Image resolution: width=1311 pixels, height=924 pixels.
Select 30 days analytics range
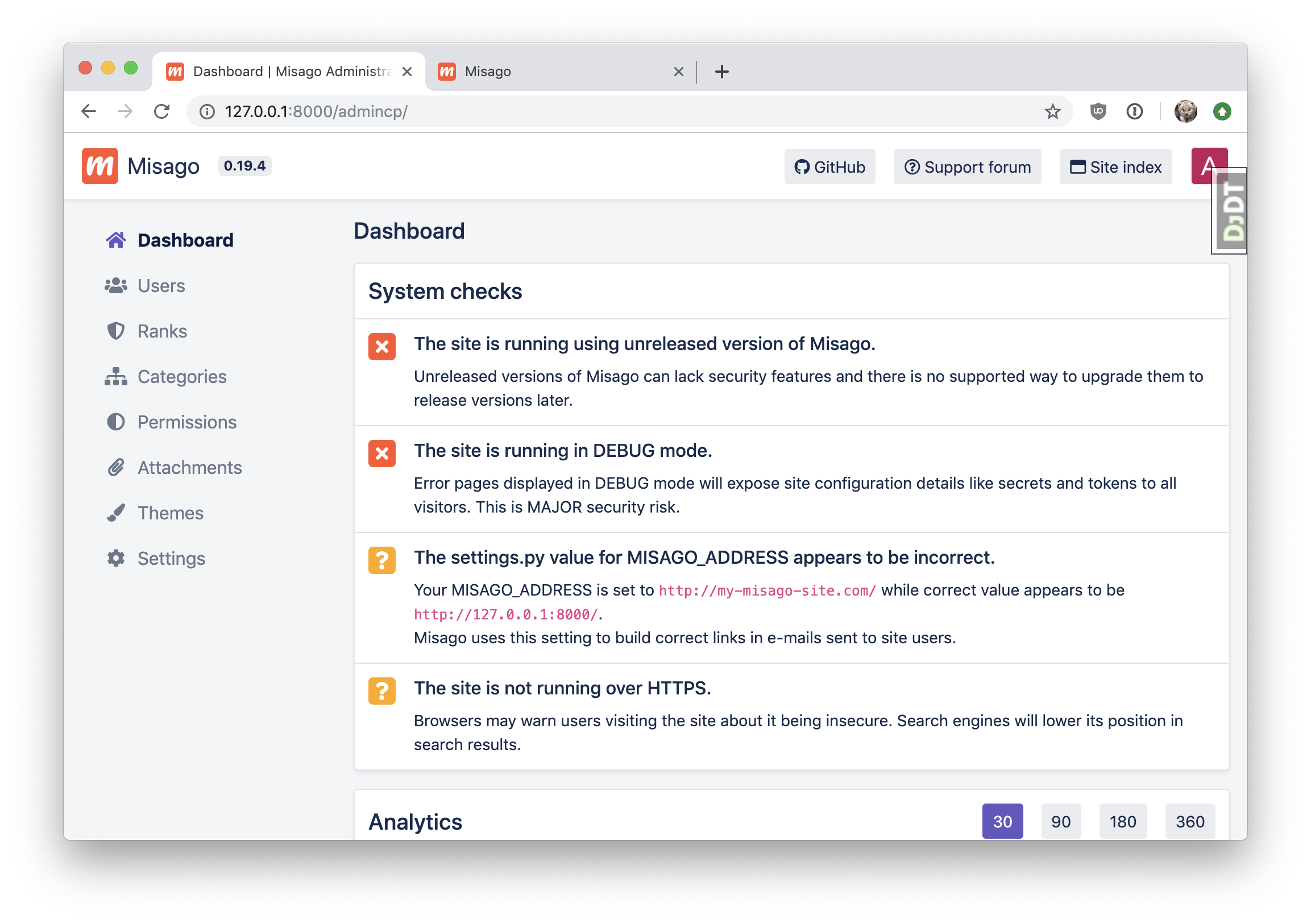pyautogui.click(x=1002, y=821)
